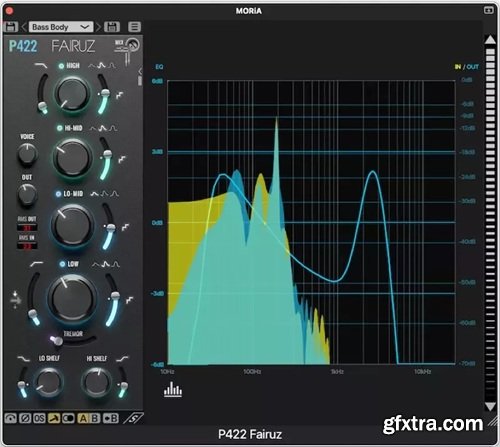Click the arrow routing icon left of LOW

[15, 300]
